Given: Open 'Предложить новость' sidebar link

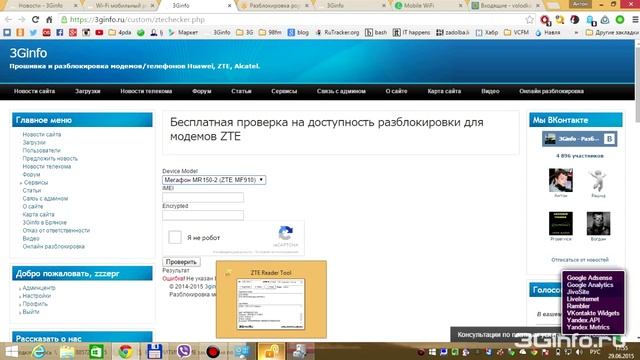Looking at the screenshot, I should coord(50,158).
